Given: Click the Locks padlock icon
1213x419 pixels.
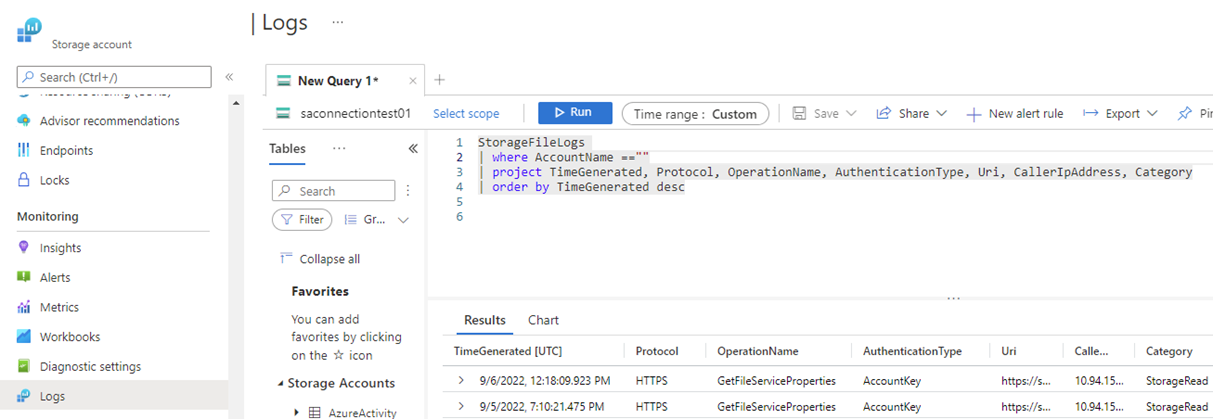Looking at the screenshot, I should (24, 181).
